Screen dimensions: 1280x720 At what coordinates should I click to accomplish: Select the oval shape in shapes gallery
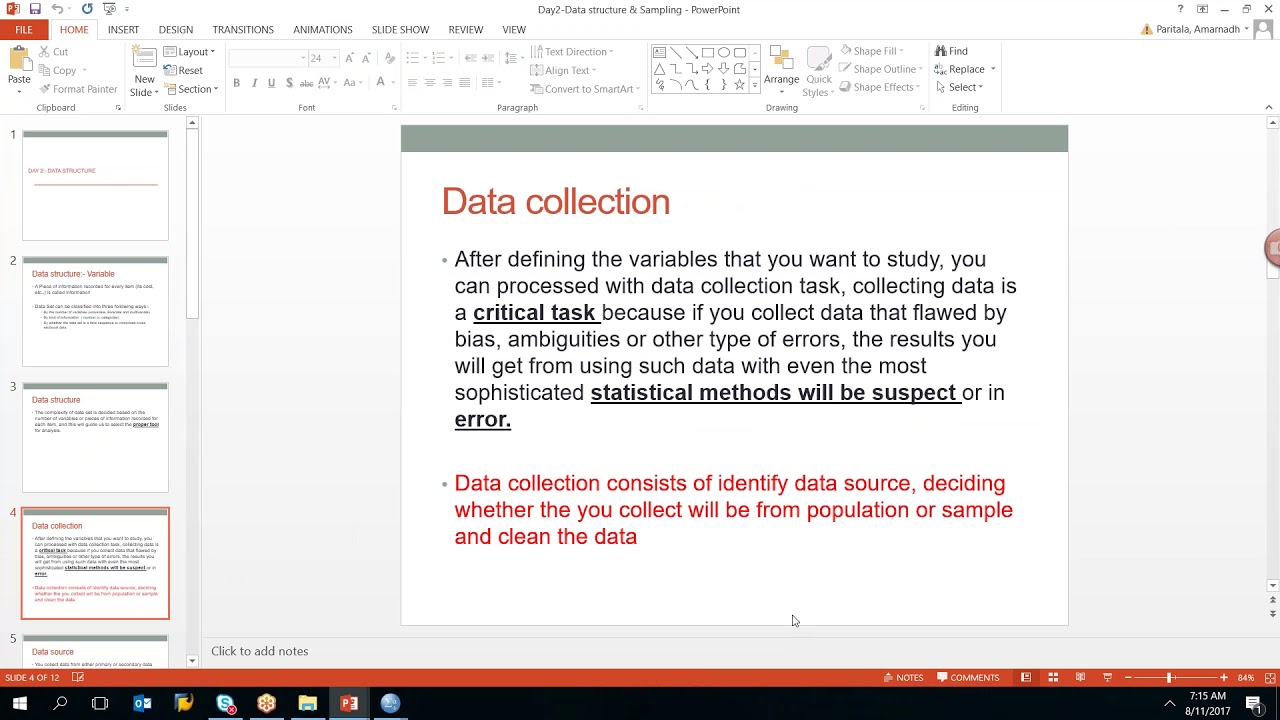[x=723, y=52]
